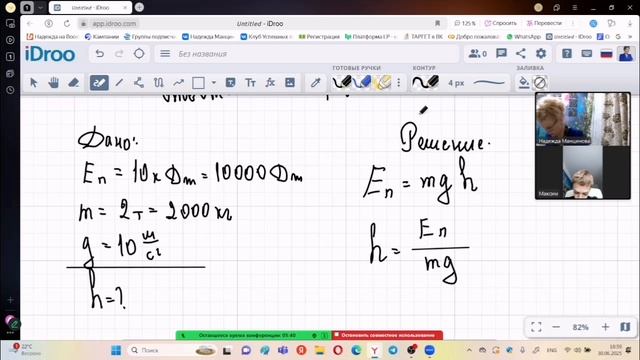Reload the browser page
Image resolution: width=640 pixels, height=360 pixels.
click(x=67, y=24)
